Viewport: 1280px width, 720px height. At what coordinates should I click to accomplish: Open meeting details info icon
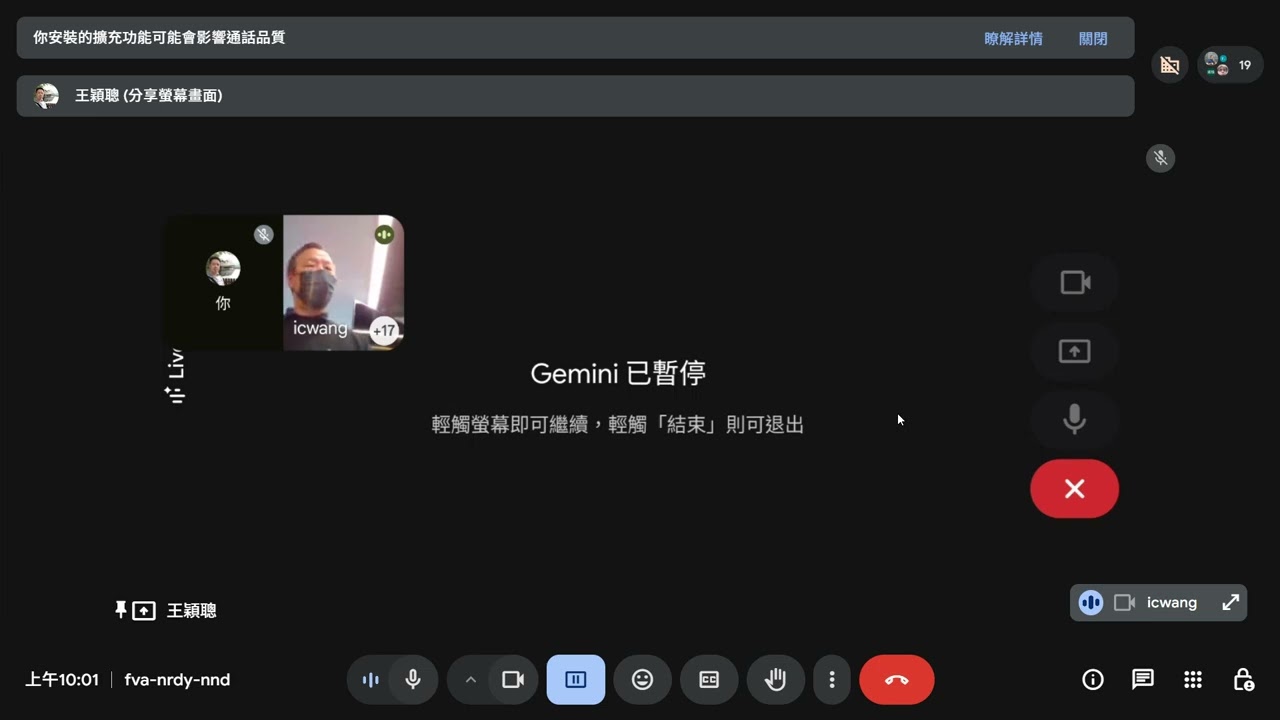coord(1093,680)
